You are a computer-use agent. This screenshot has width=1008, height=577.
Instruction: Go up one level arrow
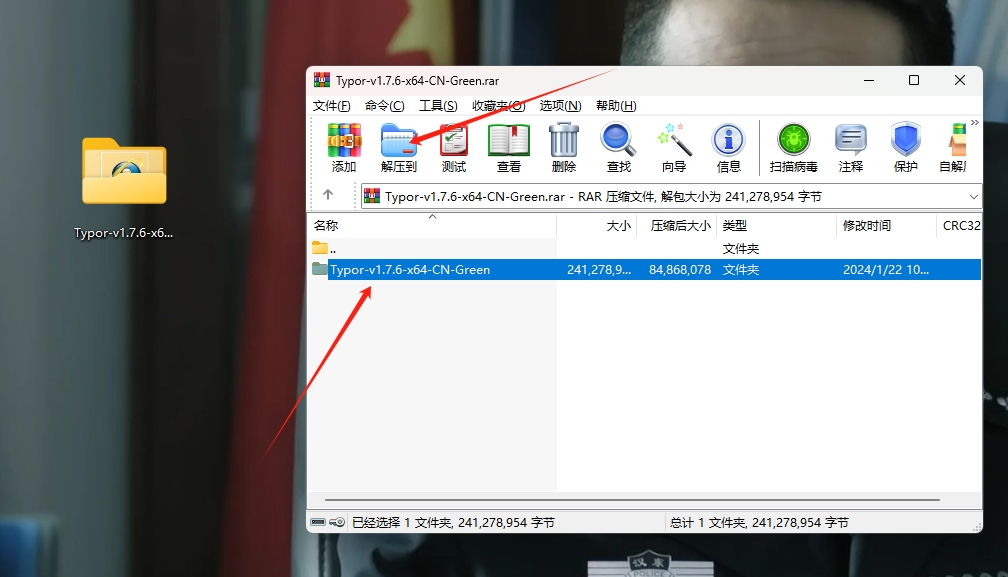click(x=328, y=195)
